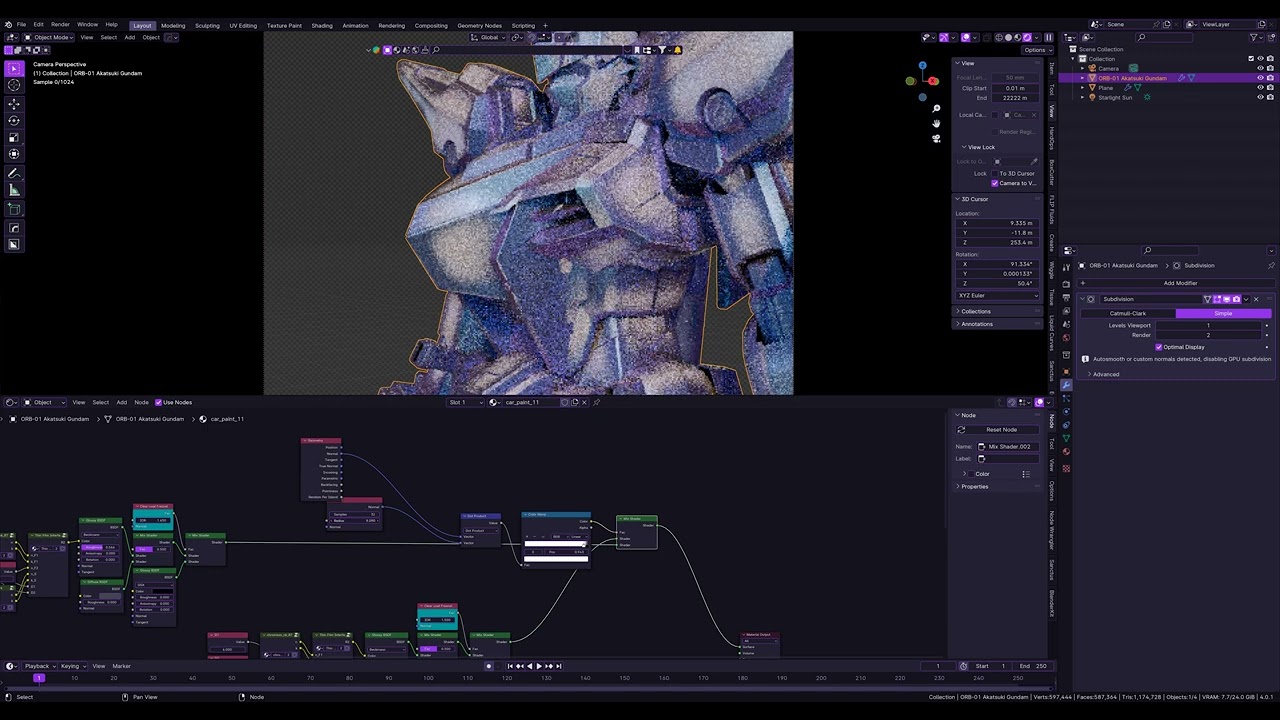
Task: Open the XYZ Euler rotation mode dropdown
Action: click(x=997, y=295)
